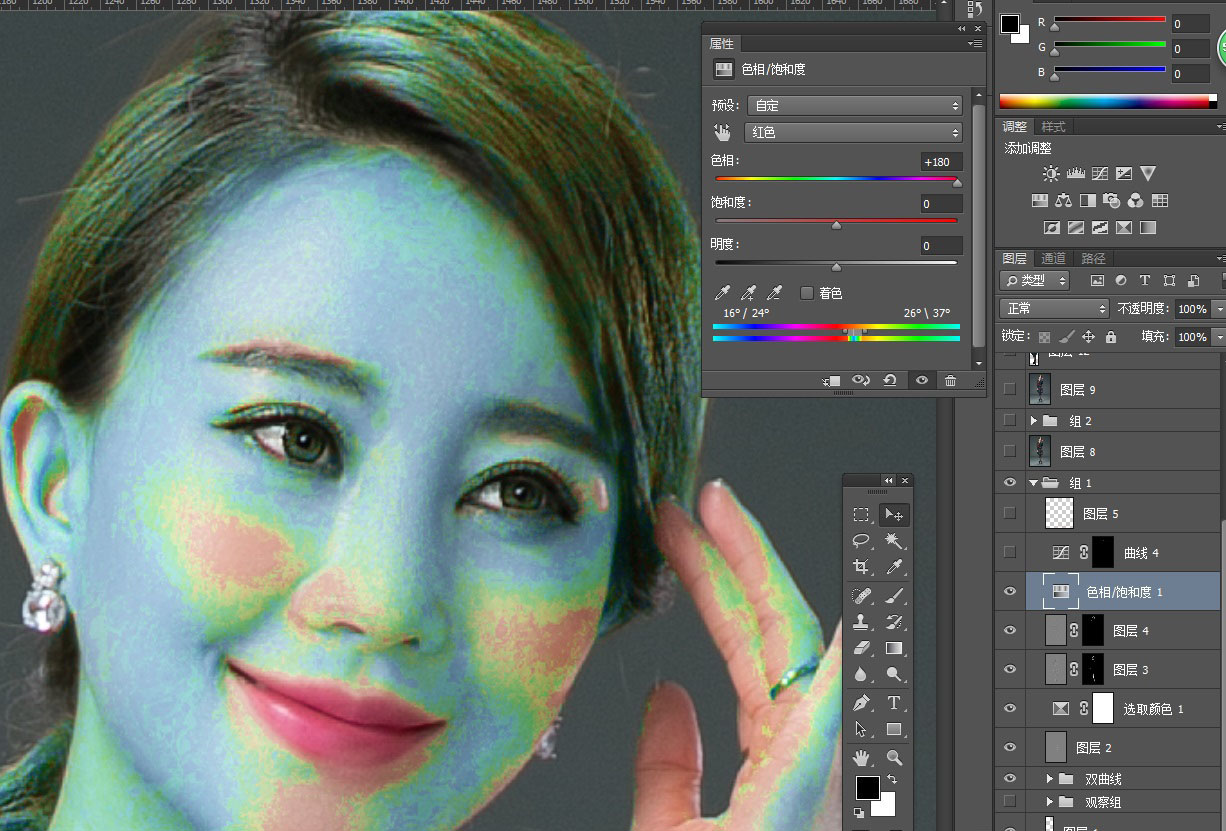Viewport: 1226px width, 831px height.
Task: Hide the 图层 2 layer
Action: click(1009, 747)
